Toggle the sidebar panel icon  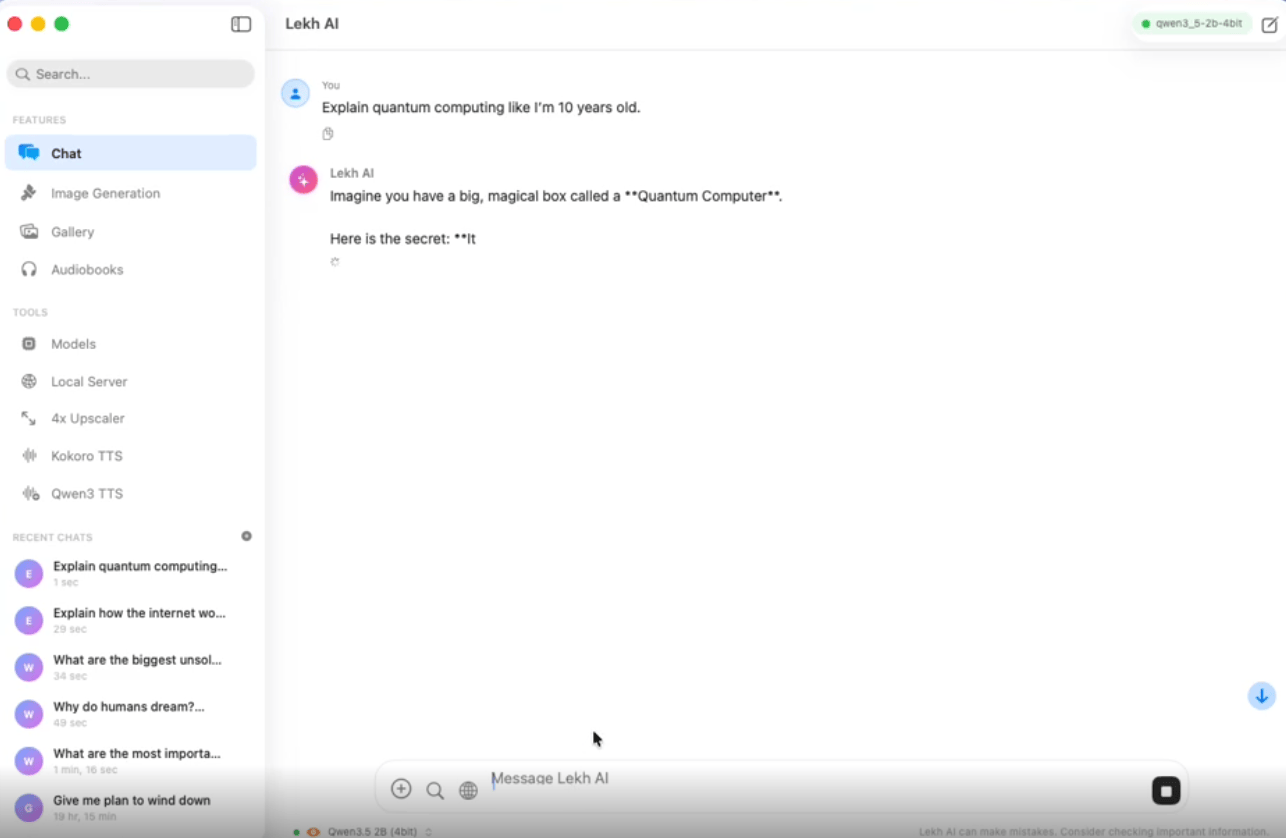(x=241, y=24)
